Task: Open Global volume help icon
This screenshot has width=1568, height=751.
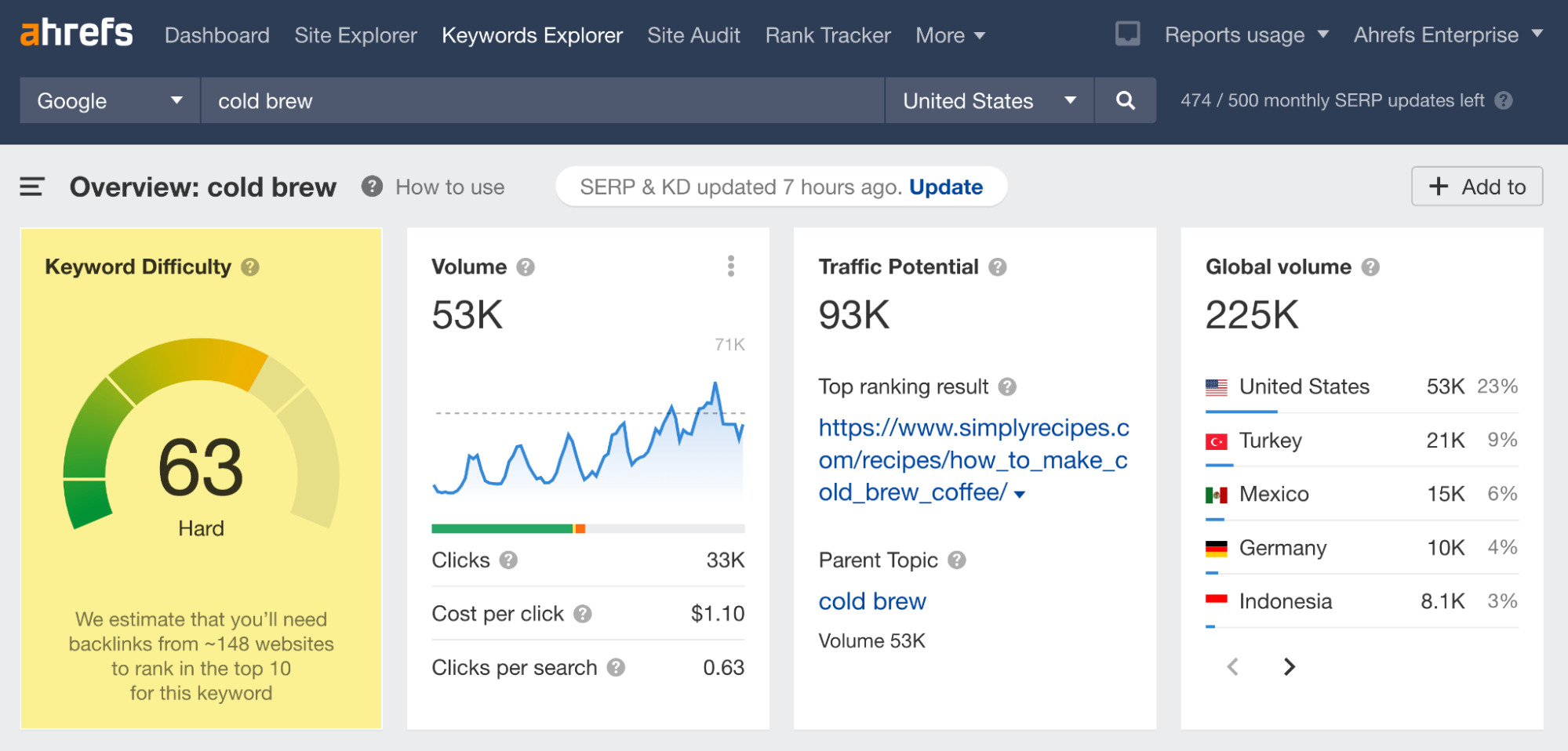Action: point(1370,267)
